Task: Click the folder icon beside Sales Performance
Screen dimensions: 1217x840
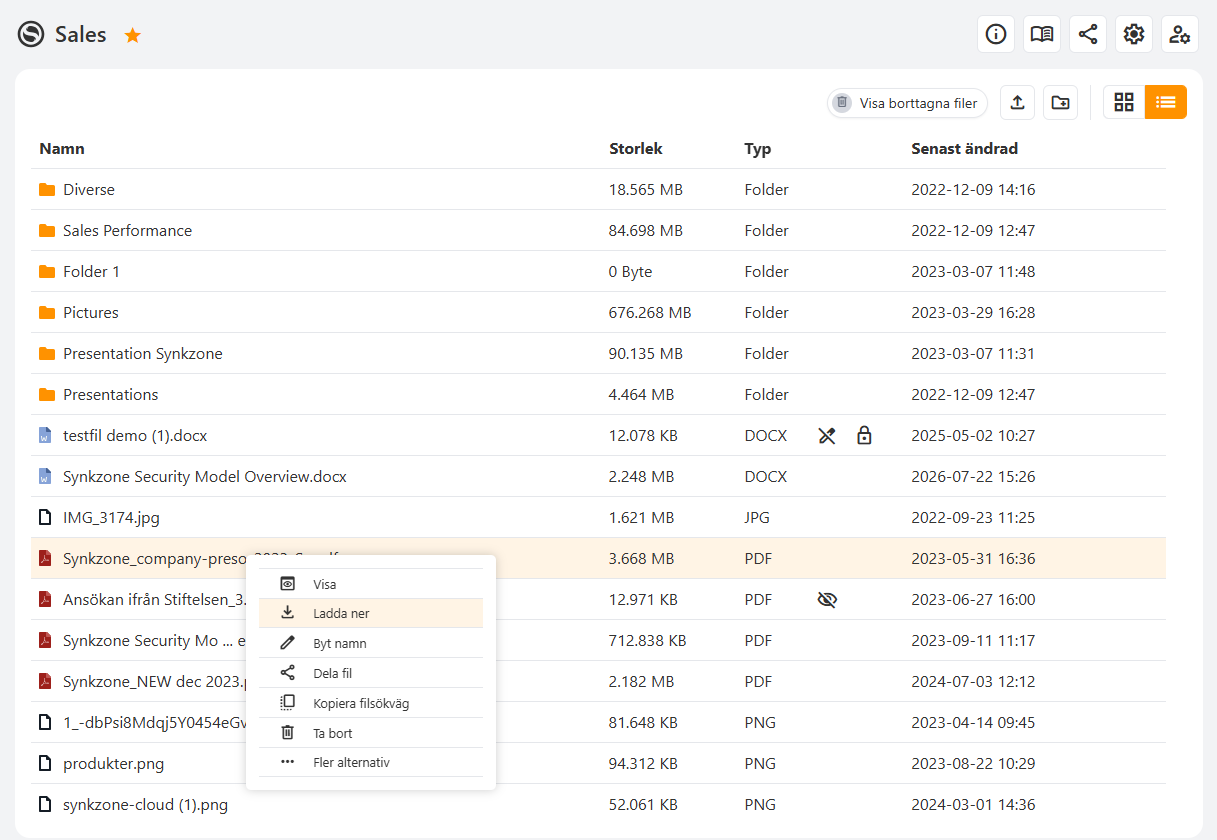Action: 46,231
